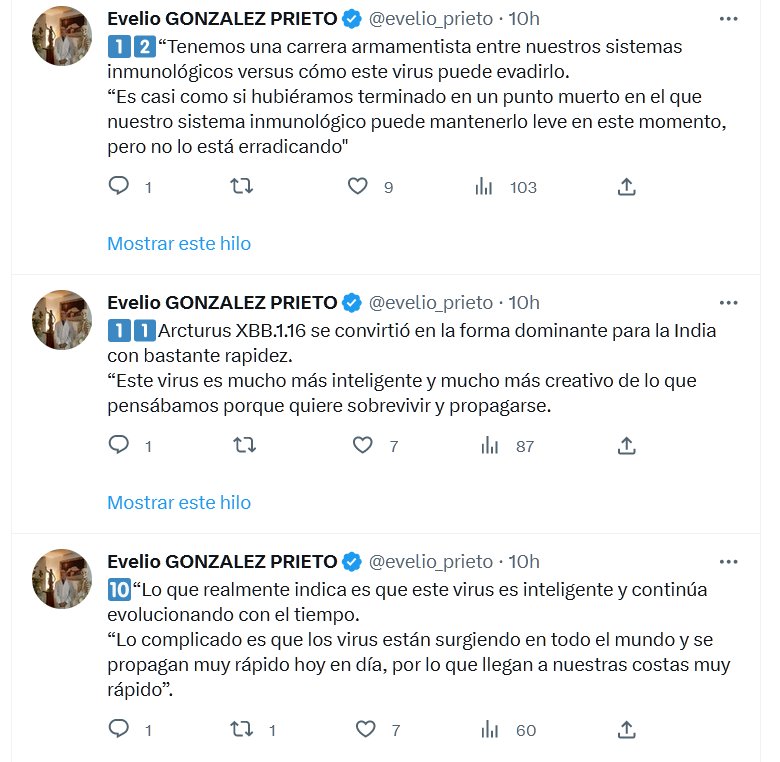Retweet the tweet with 1 retweet
This screenshot has height=762, width=780.
coord(242,729)
